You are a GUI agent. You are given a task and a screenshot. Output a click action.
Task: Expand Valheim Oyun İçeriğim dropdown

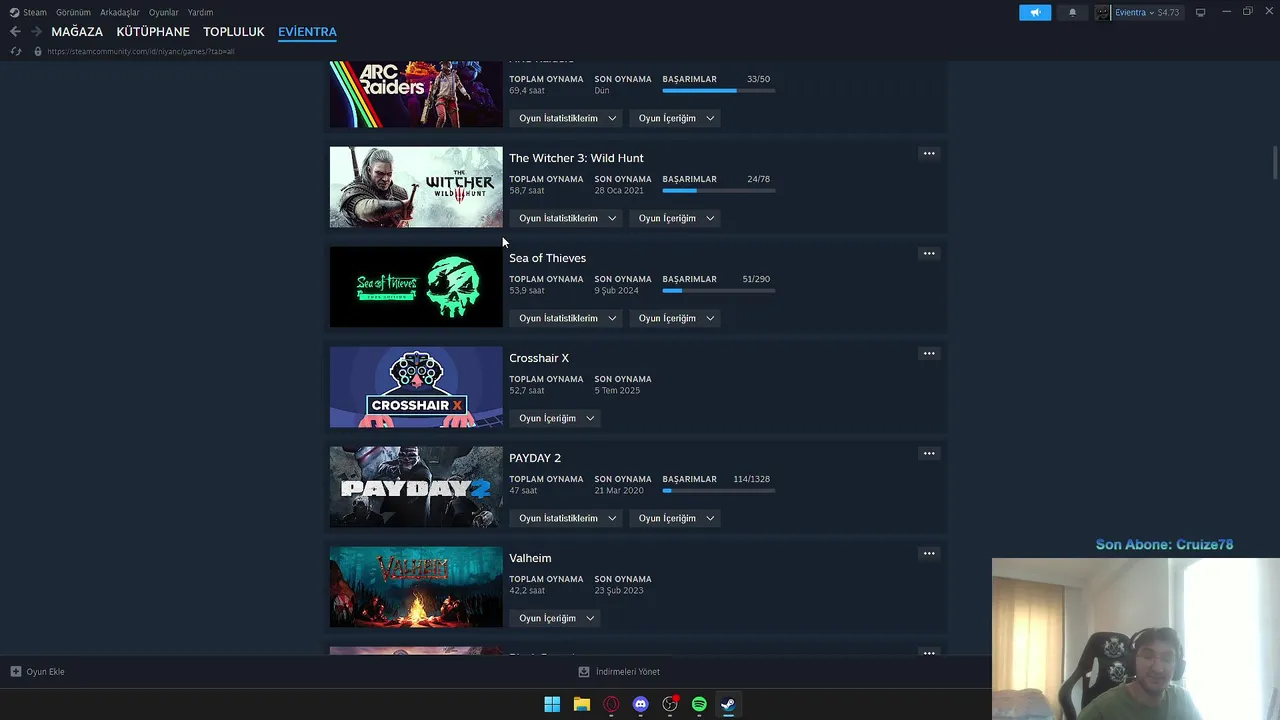(x=556, y=618)
